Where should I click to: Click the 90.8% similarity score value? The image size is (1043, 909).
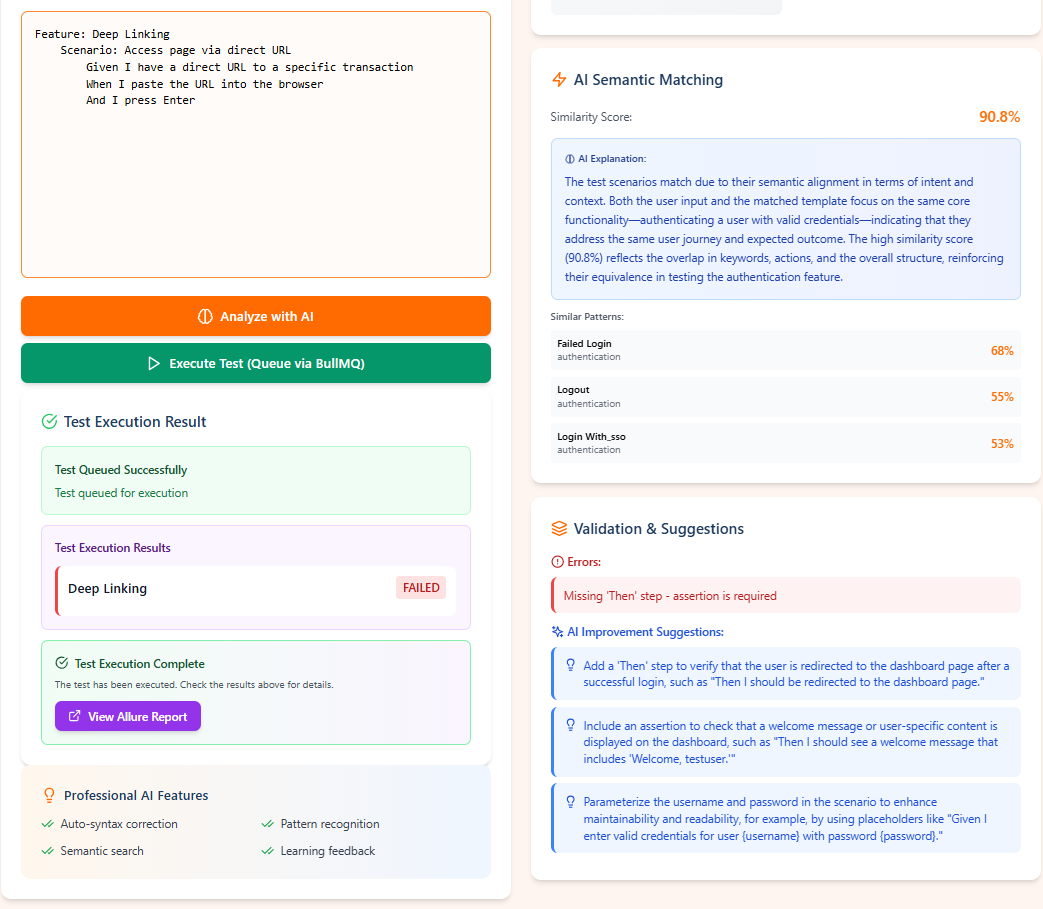pos(999,117)
